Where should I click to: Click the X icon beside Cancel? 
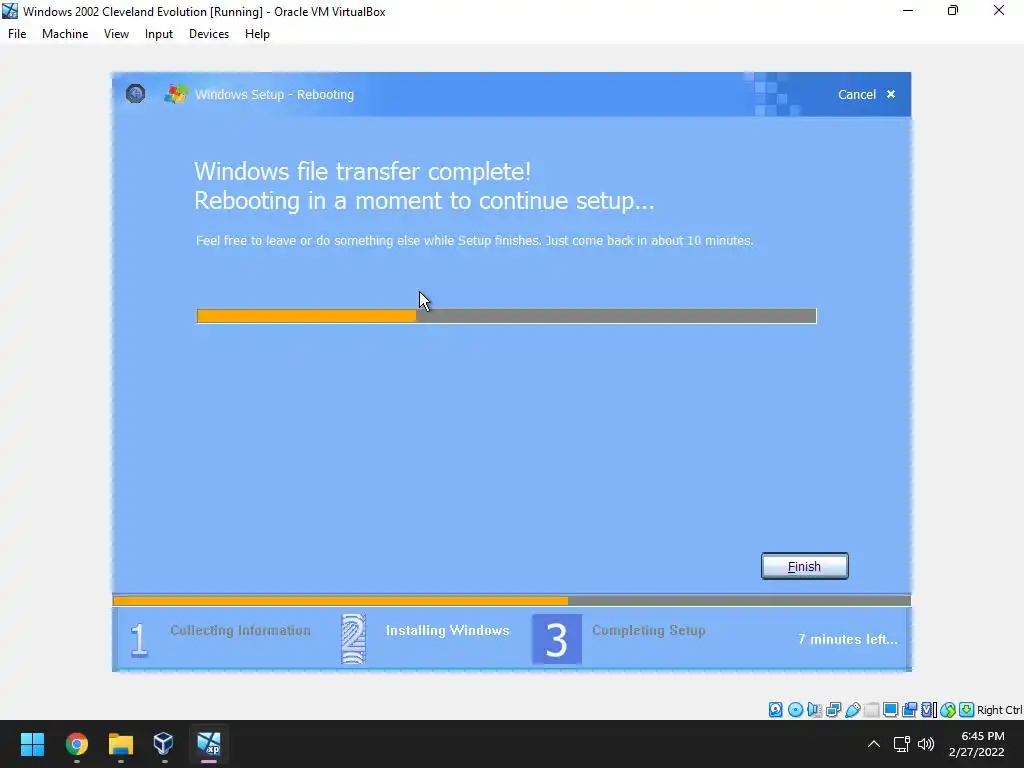[x=891, y=94]
